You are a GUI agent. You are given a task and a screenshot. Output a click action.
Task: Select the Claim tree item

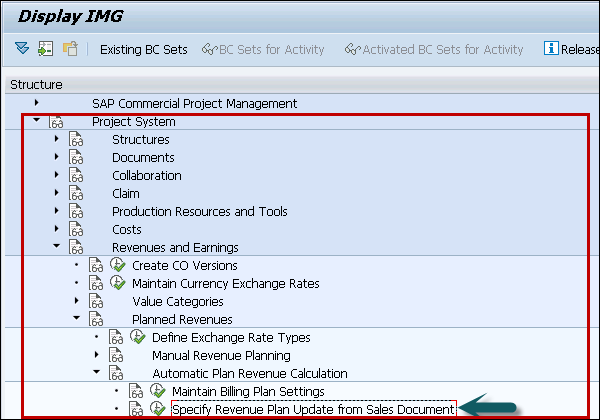[126, 194]
